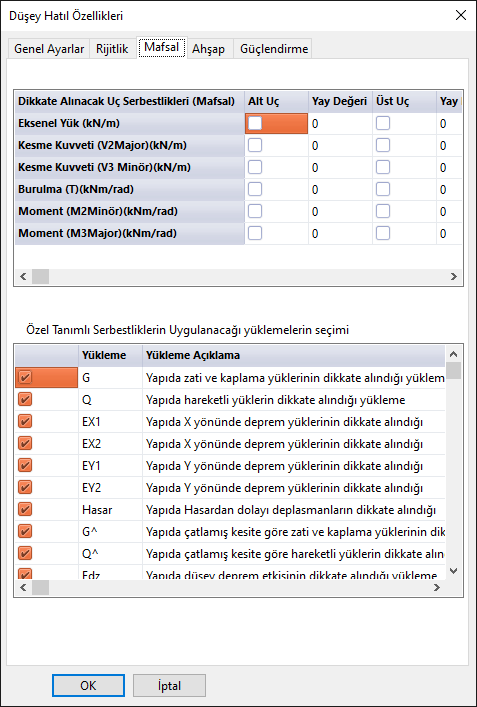The width and height of the screenshot is (477, 707).
Task: Click Yay Değeri field for Kesme Kuvveti V2Major
Action: click(x=340, y=146)
